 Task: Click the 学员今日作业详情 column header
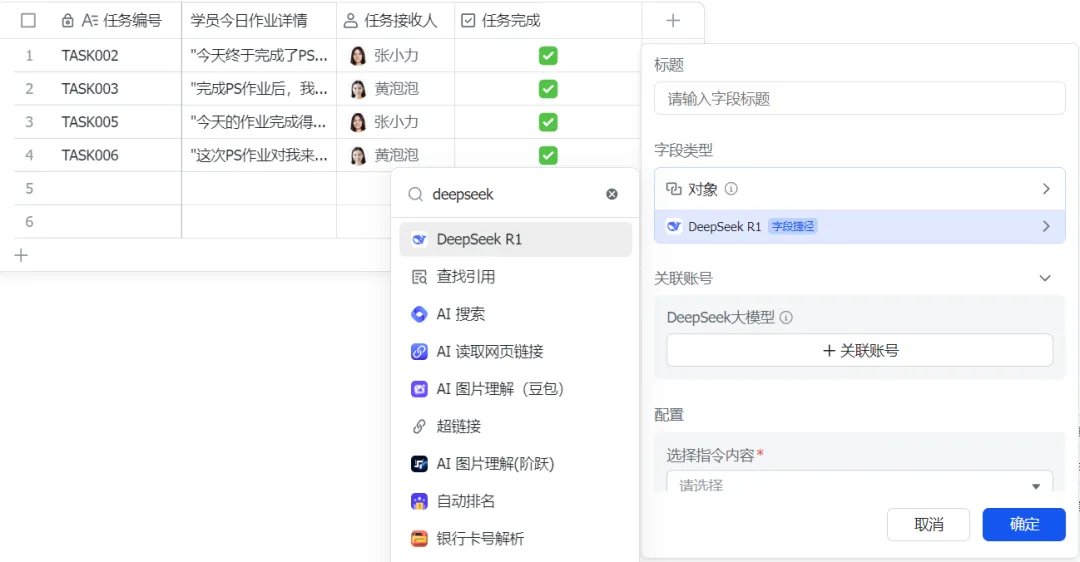tap(259, 21)
